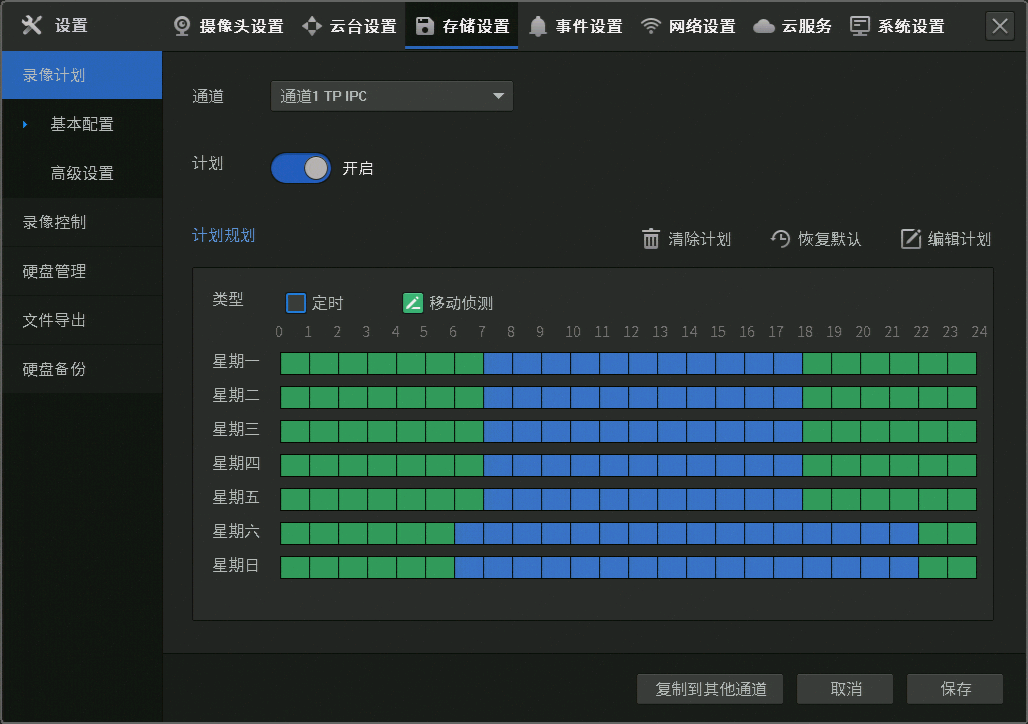
Task: Switch to 硬盘管理 in sidebar
Action: click(55, 271)
